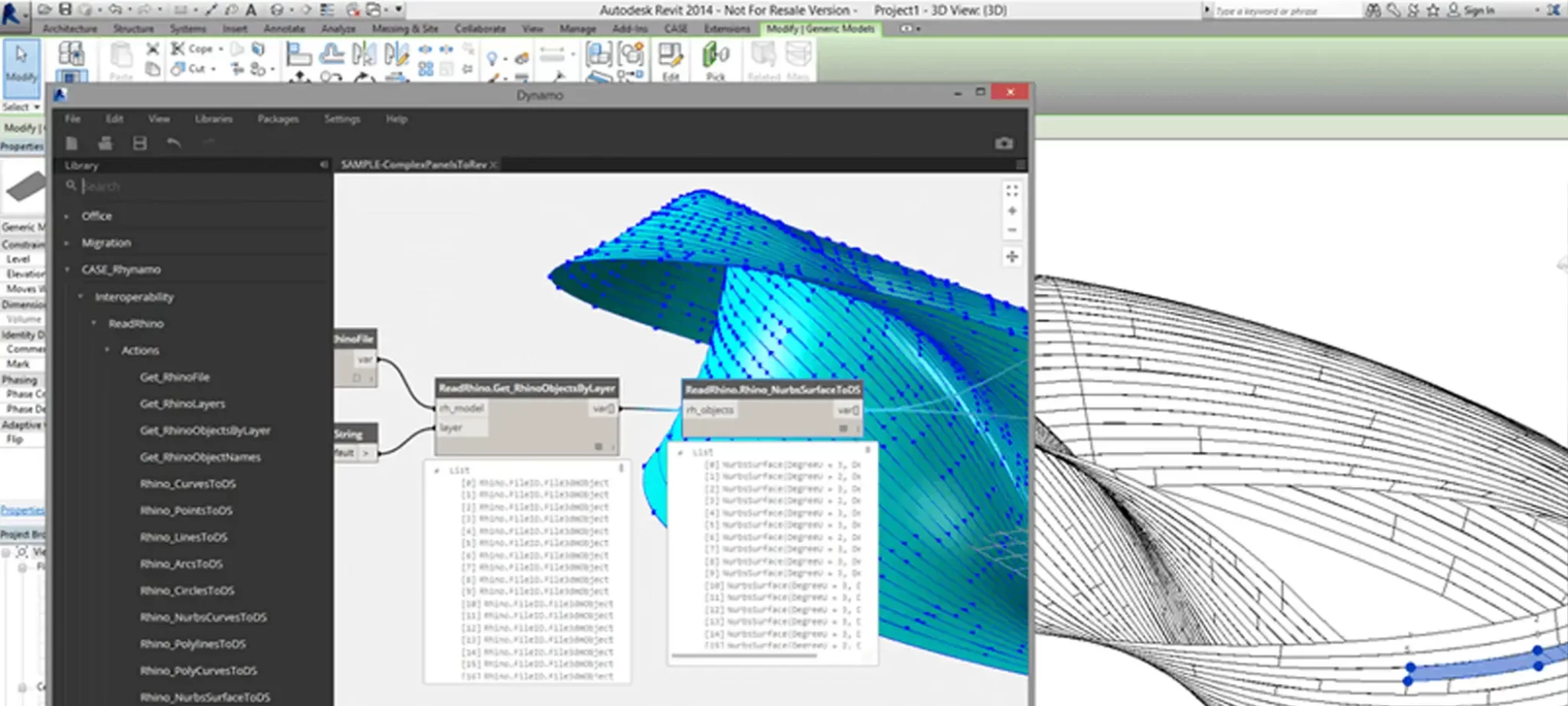
Task: Open Dynamo Libraries menu
Action: pyautogui.click(x=214, y=119)
